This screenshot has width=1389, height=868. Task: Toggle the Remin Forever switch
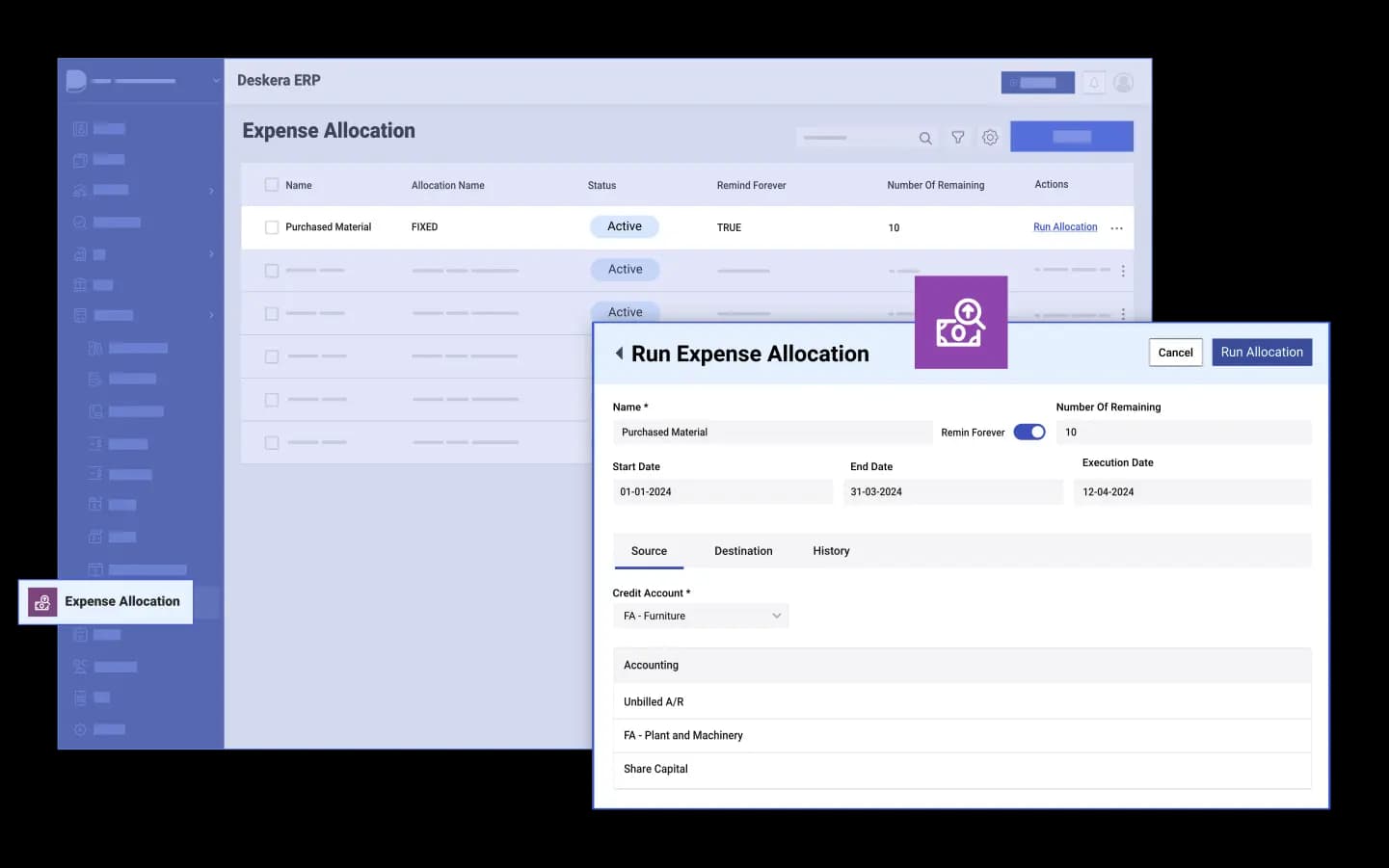(x=1029, y=433)
